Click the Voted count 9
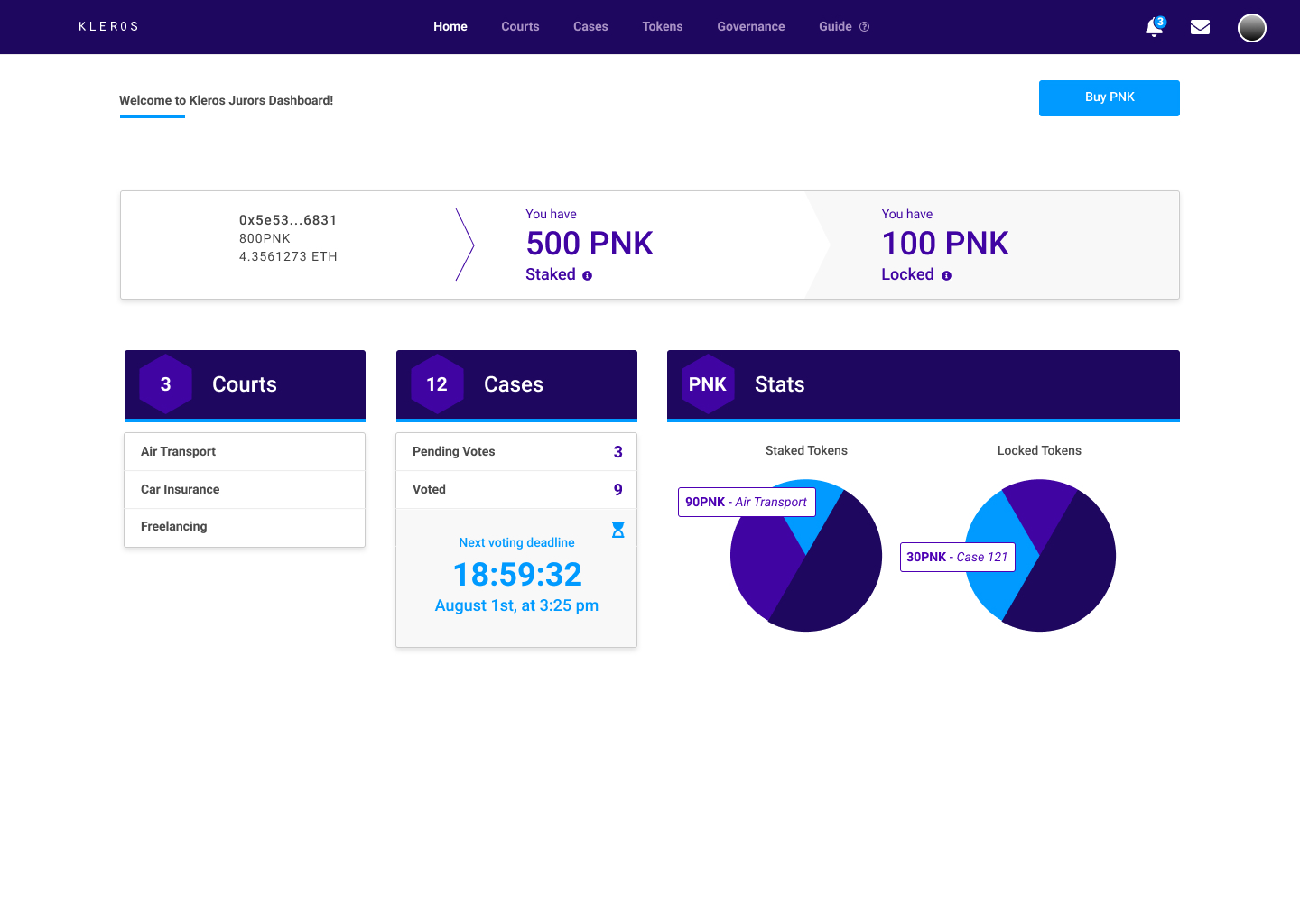 point(618,490)
